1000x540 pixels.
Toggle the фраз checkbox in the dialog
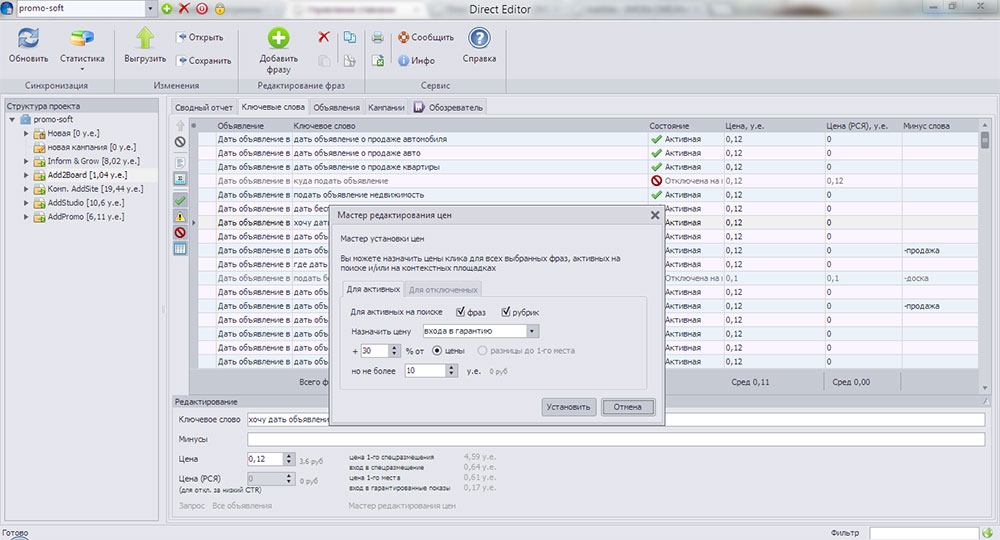460,312
